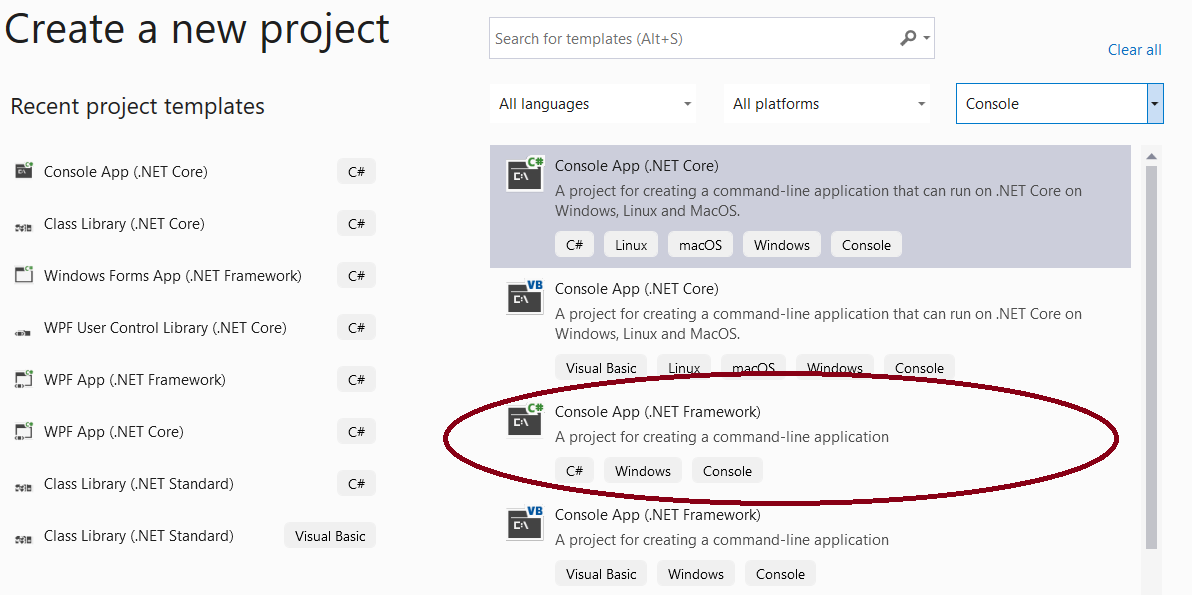
Task: Open the All languages dropdown
Action: tap(595, 104)
